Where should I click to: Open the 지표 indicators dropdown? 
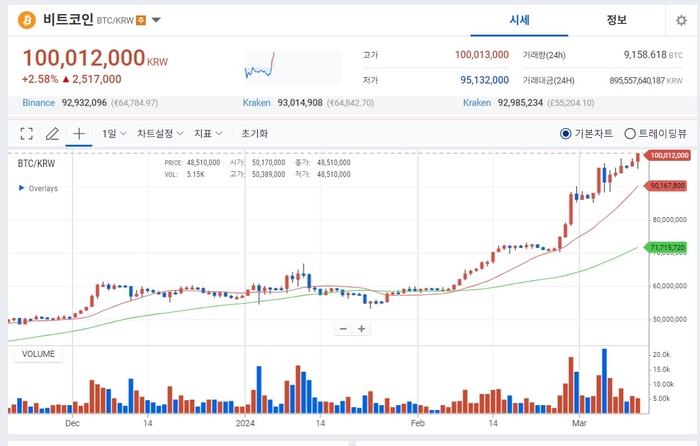pos(208,133)
